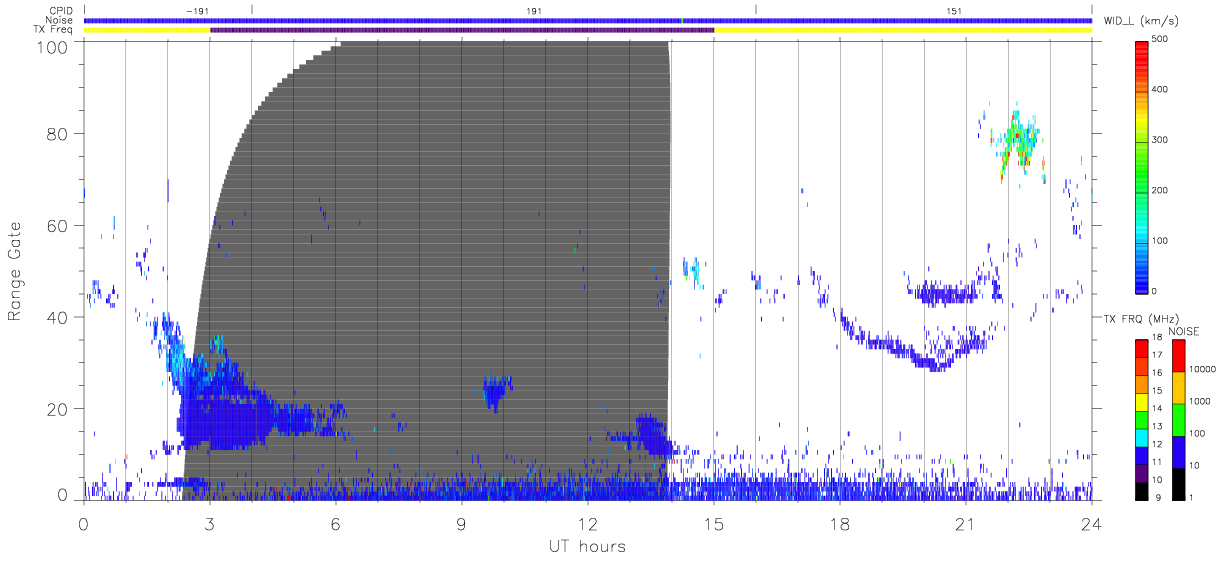This screenshot has width=1228, height=567.
Task: Select the CPID value -191
Action: click(x=196, y=10)
